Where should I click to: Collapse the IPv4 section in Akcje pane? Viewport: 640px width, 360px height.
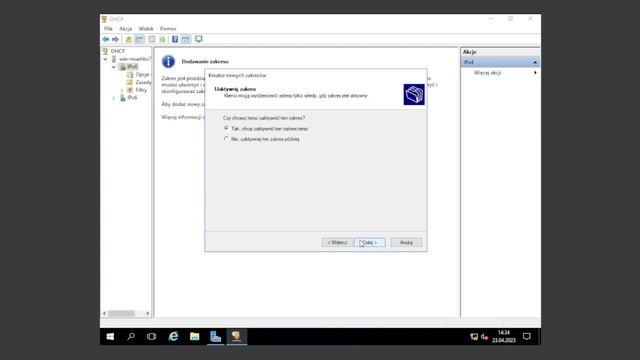click(535, 62)
